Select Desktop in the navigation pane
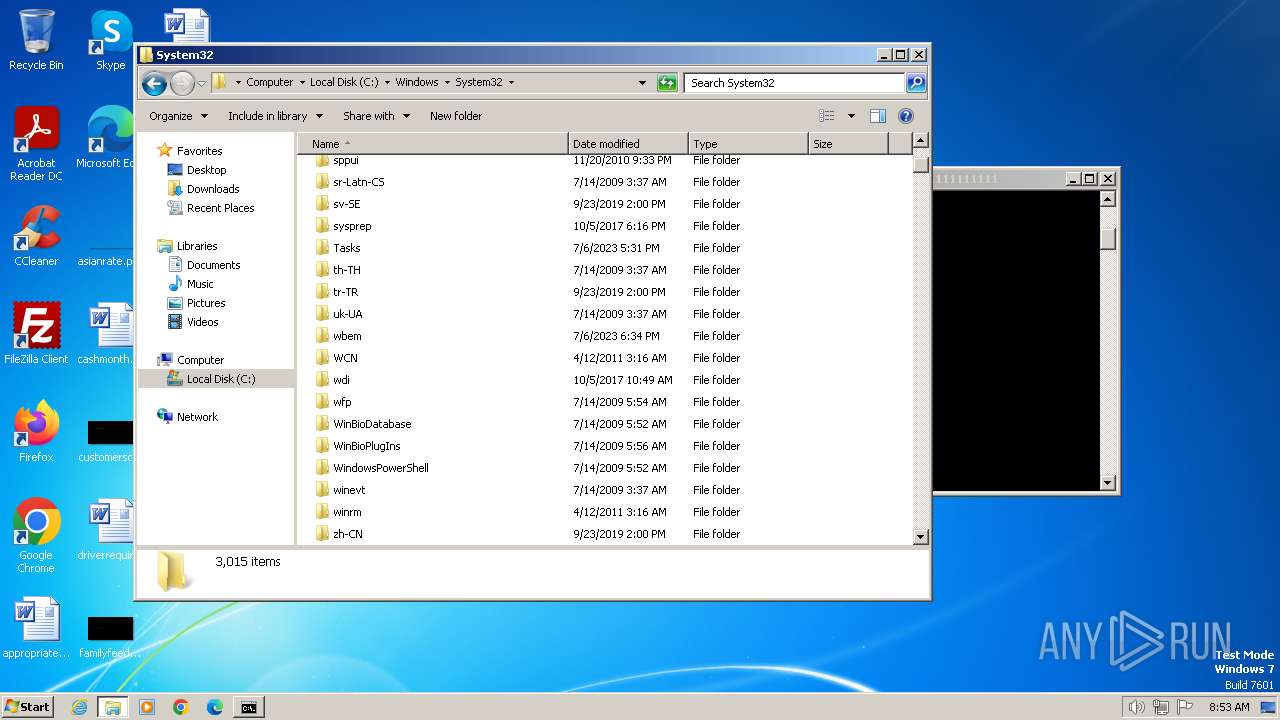The image size is (1280, 720). (x=206, y=170)
